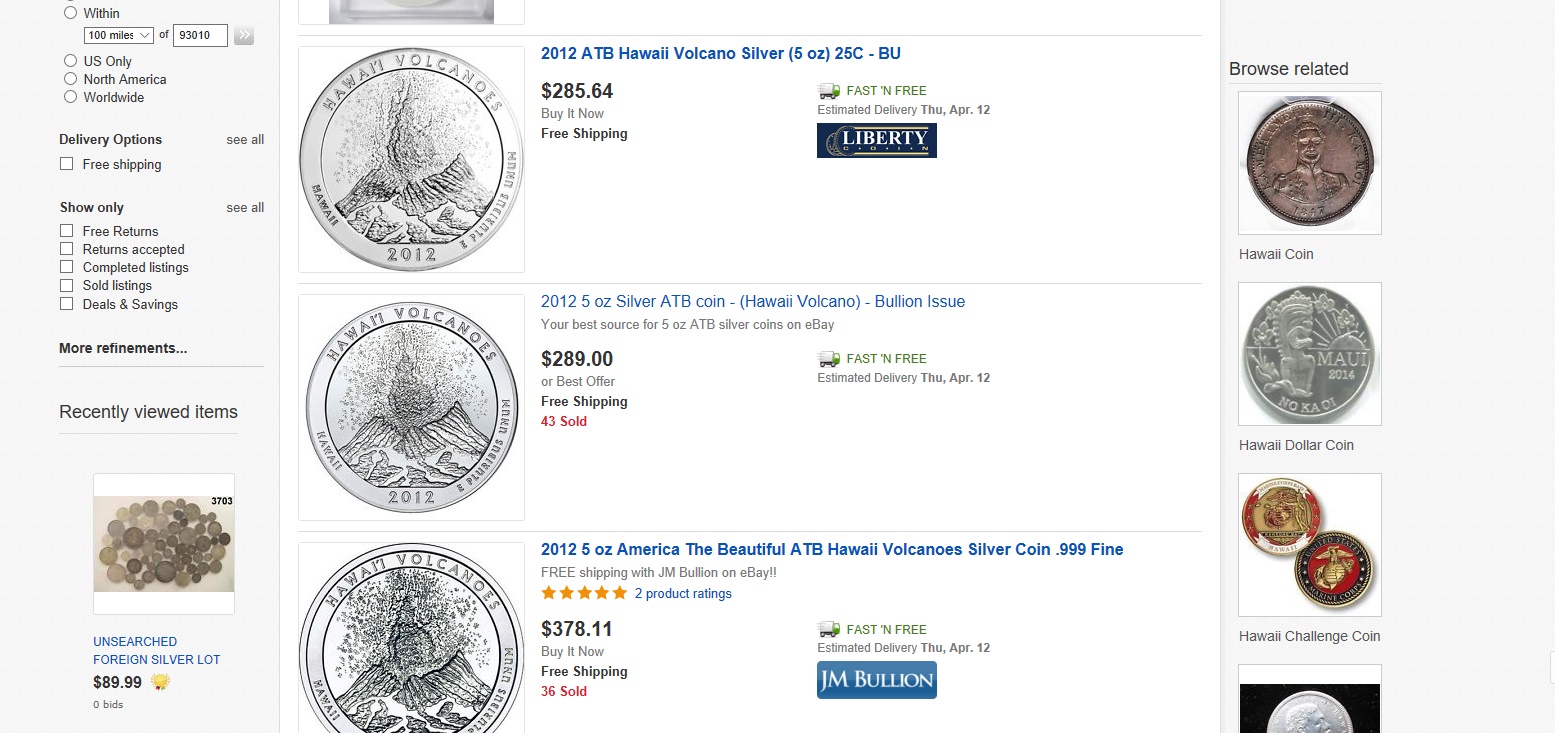Click the Liberty Coin seller logo
Viewport: 1555px width, 733px height.
[876, 140]
